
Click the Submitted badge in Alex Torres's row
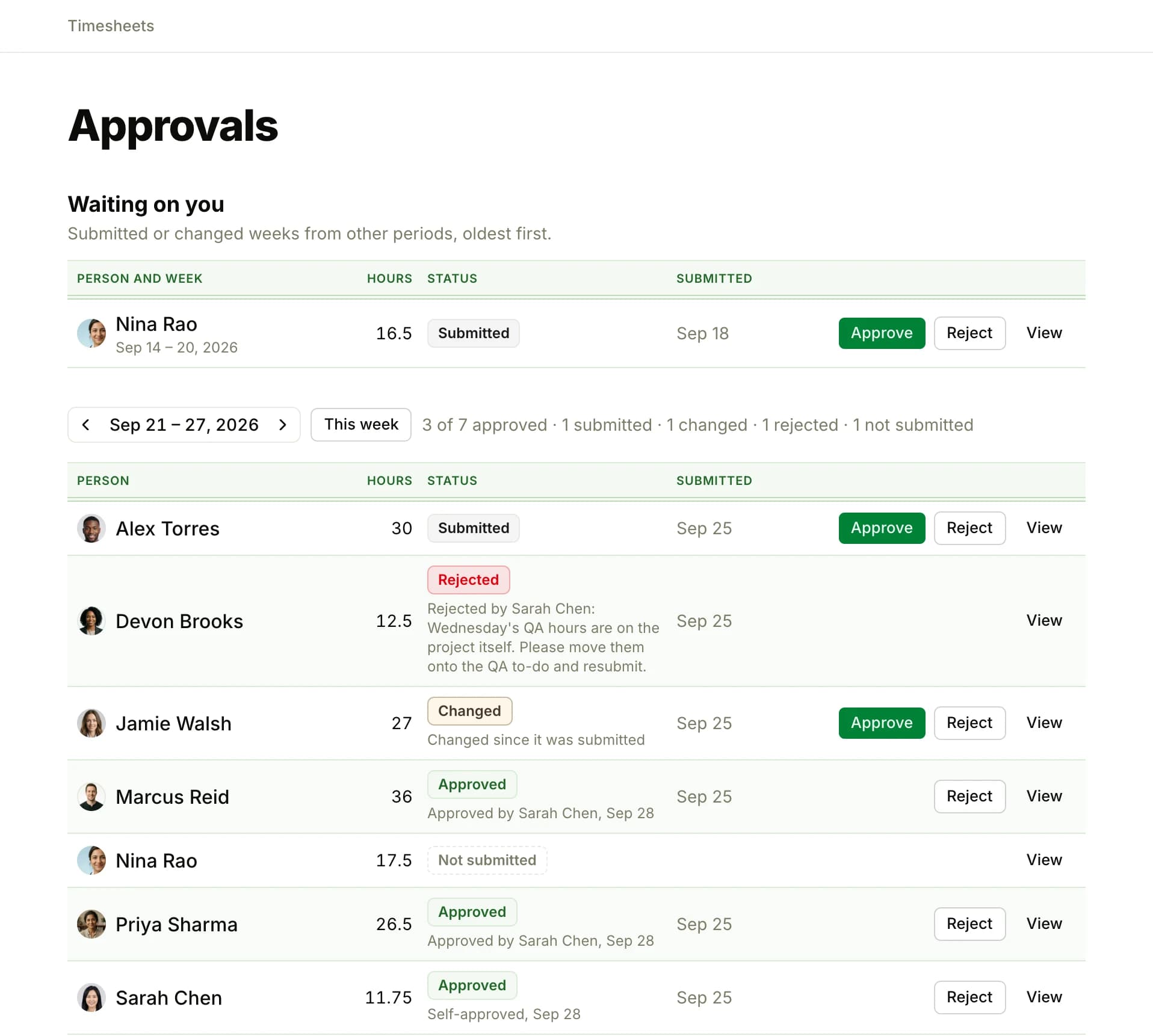[x=473, y=528]
